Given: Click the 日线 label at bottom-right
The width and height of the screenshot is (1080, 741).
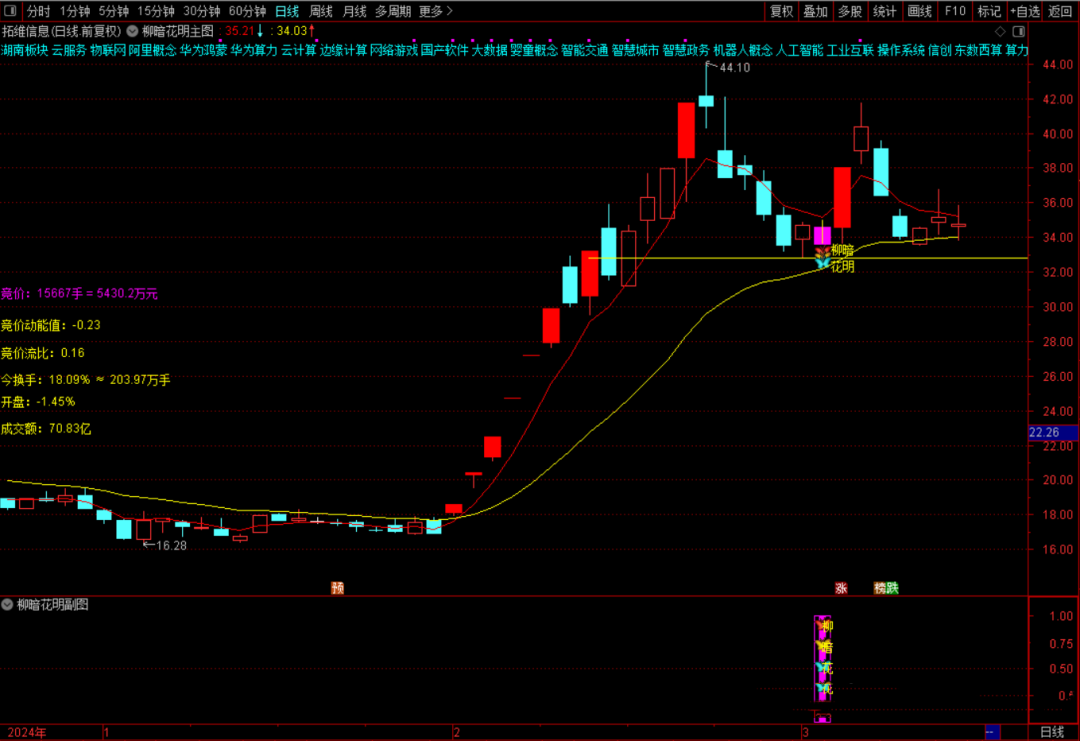Looking at the screenshot, I should [1052, 732].
